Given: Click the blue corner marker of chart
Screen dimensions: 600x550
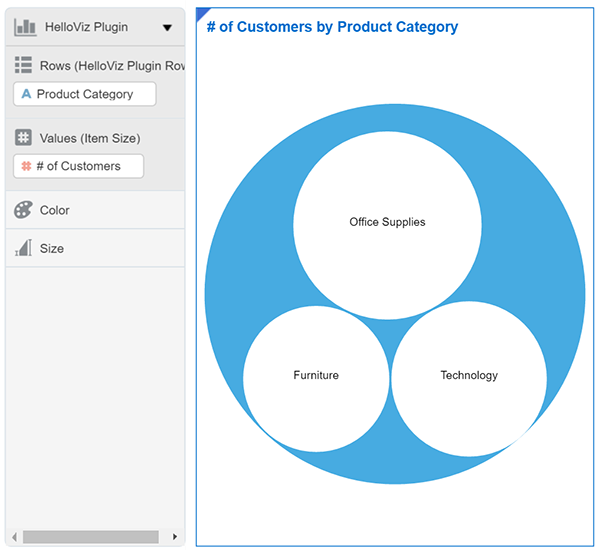Looking at the screenshot, I should coord(201,12).
